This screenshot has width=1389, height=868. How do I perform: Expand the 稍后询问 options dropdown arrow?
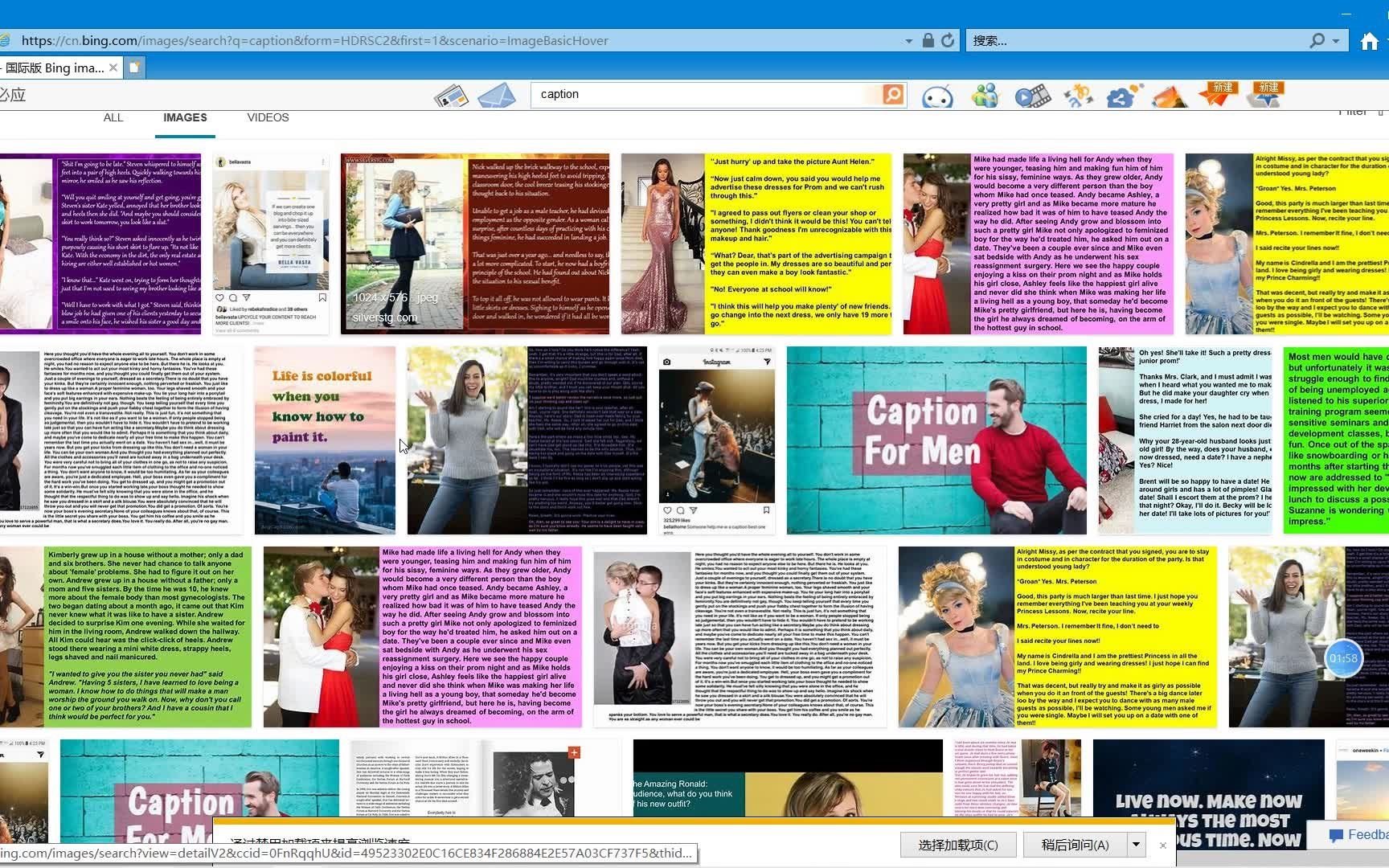tap(1136, 845)
